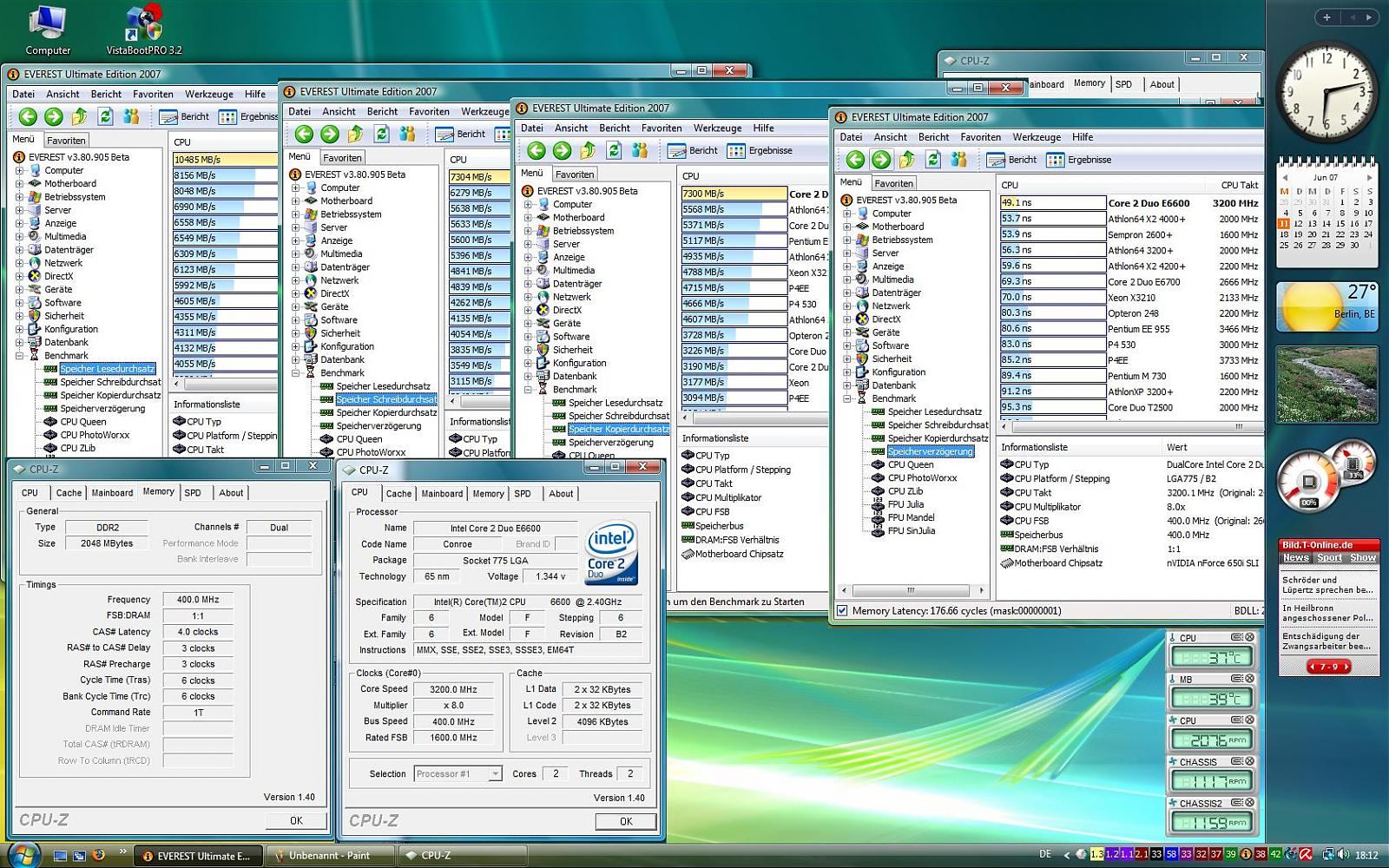This screenshot has height=868, width=1389.
Task: Open the News link in the Bild.T-Online gadget
Action: coord(1296,558)
